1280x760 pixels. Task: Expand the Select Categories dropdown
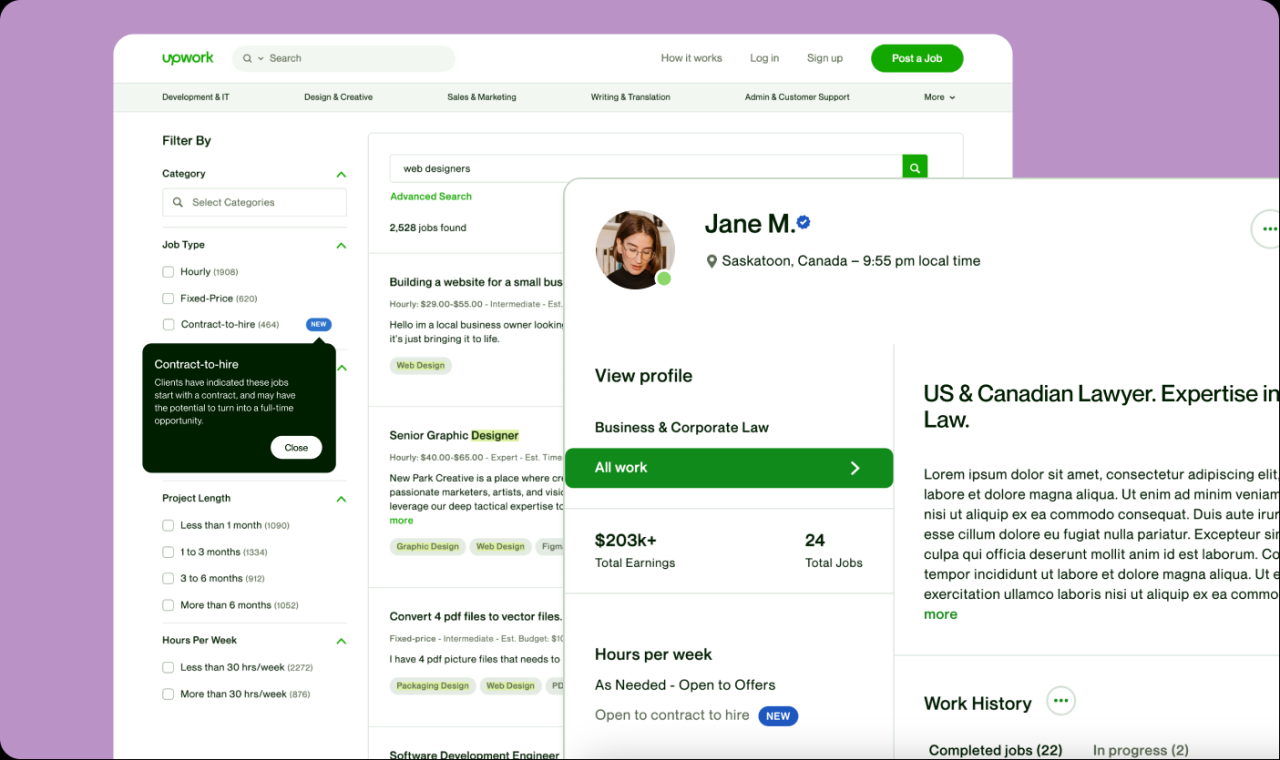click(254, 202)
